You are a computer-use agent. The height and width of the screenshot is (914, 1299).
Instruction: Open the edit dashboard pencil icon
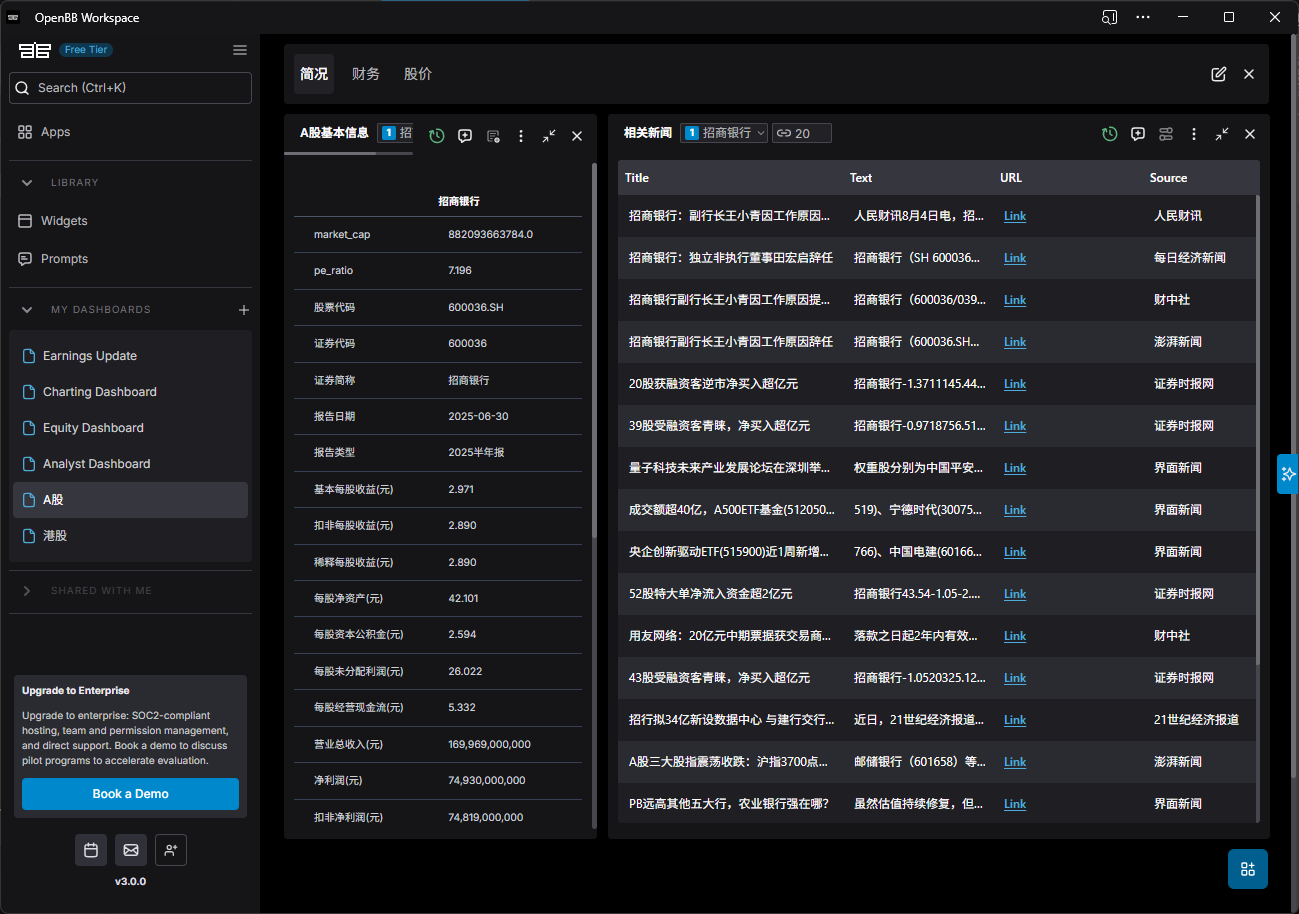[1218, 74]
